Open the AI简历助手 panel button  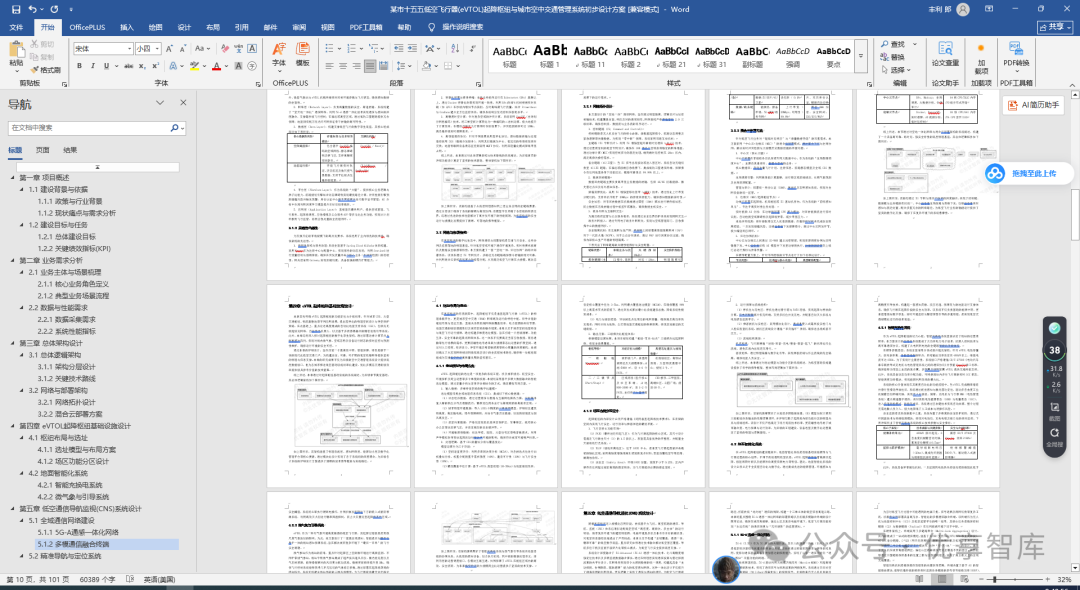1033,105
